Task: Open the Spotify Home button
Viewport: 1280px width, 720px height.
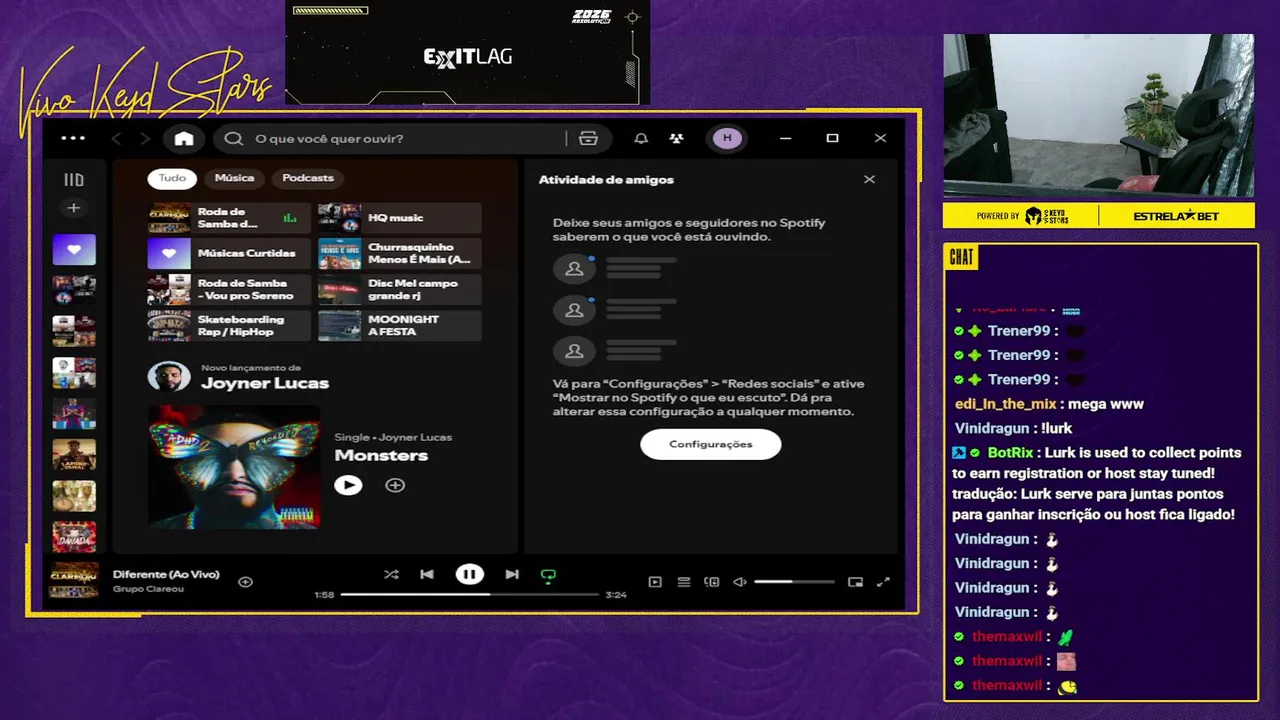Action: pos(184,139)
